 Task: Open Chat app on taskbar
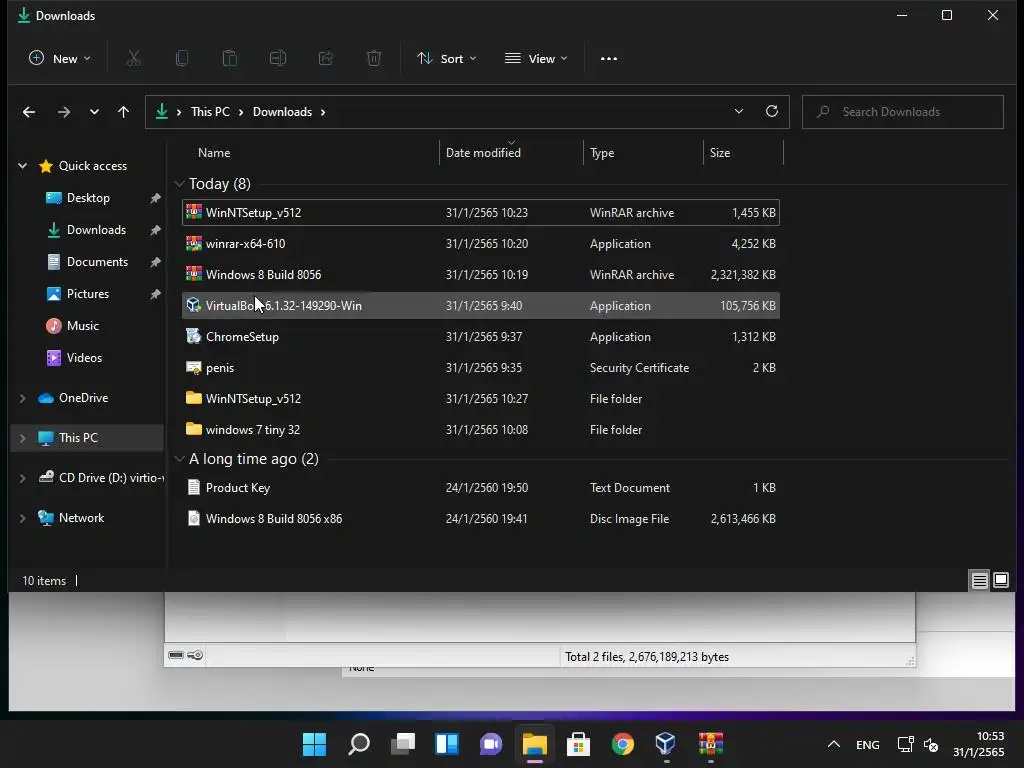[x=490, y=744]
